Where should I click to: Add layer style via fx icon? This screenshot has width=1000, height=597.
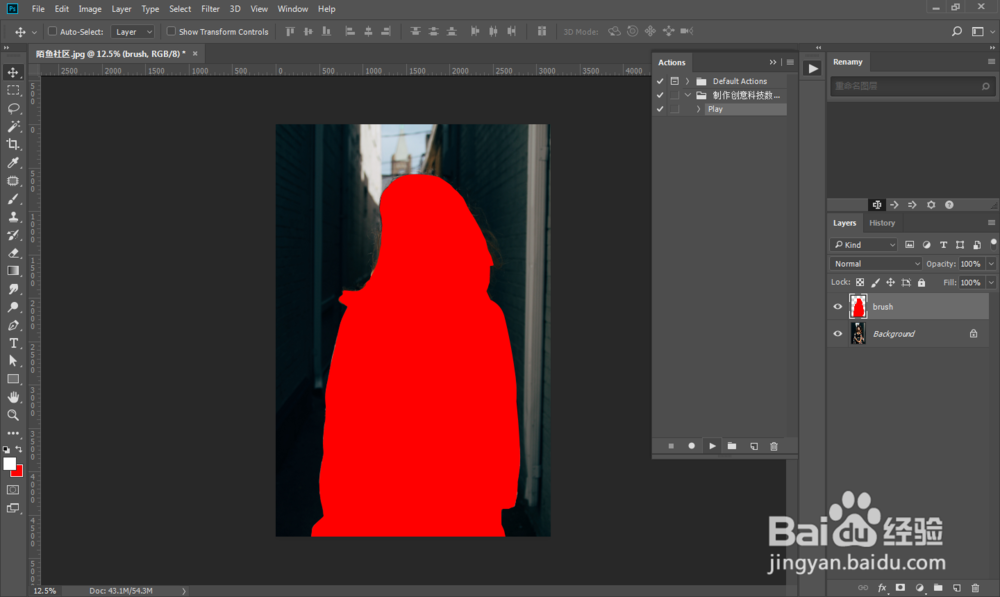(882, 587)
